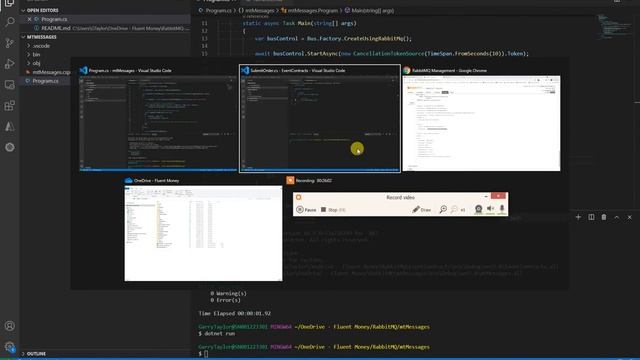Open the Accounts menu icon

[x=9, y=326]
